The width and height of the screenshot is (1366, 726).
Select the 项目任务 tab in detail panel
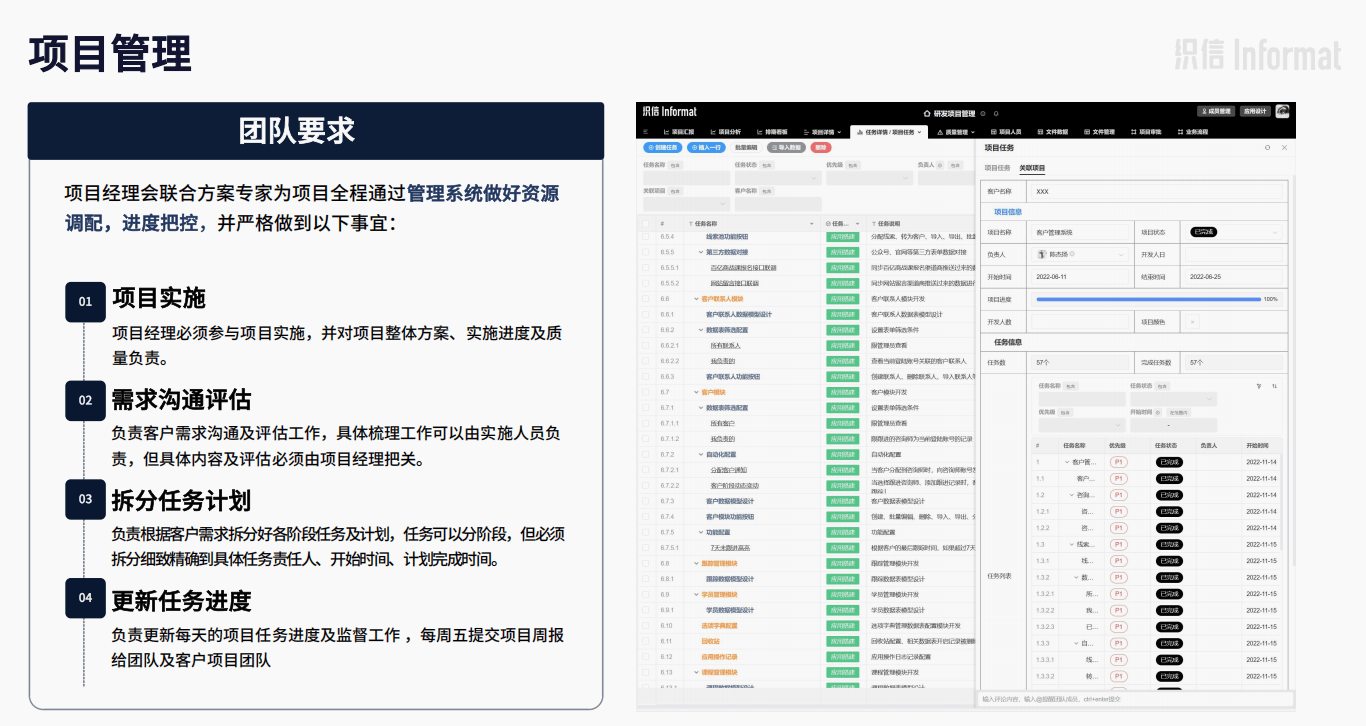(998, 168)
